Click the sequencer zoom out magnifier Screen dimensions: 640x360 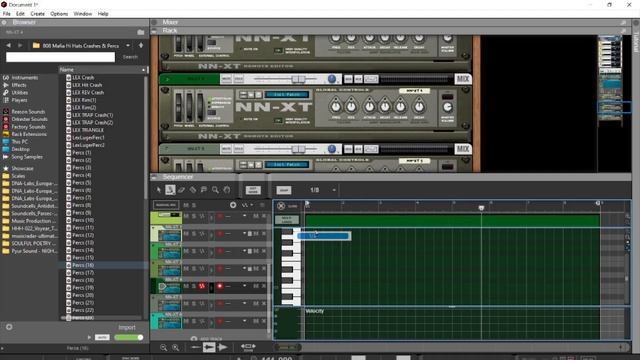tap(164, 347)
